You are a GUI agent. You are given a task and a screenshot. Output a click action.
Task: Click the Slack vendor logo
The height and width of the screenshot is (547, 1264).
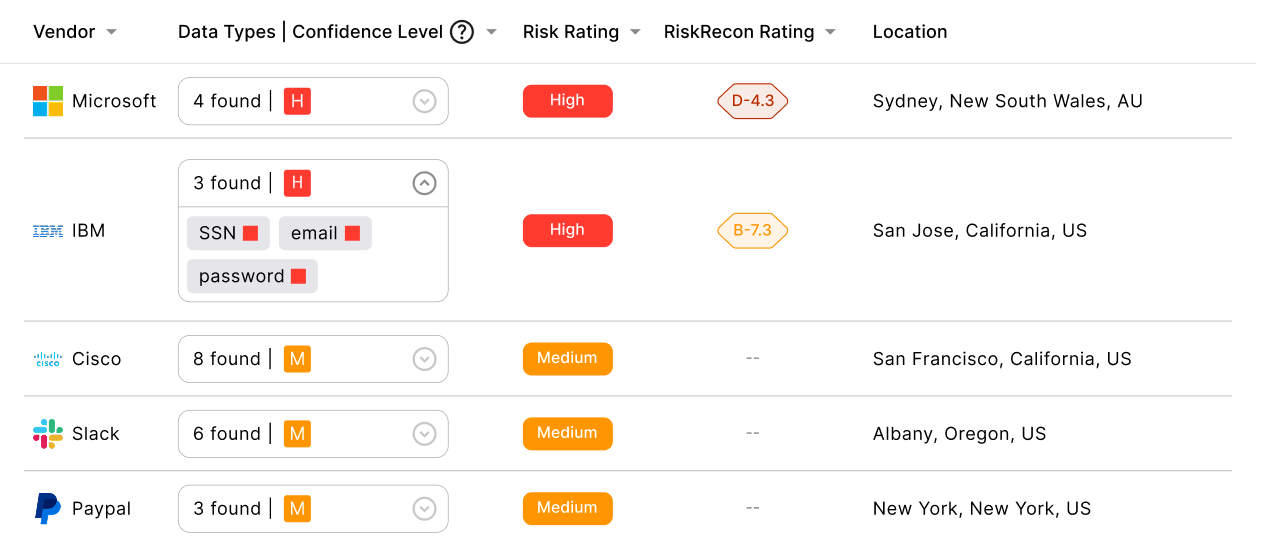tap(48, 434)
